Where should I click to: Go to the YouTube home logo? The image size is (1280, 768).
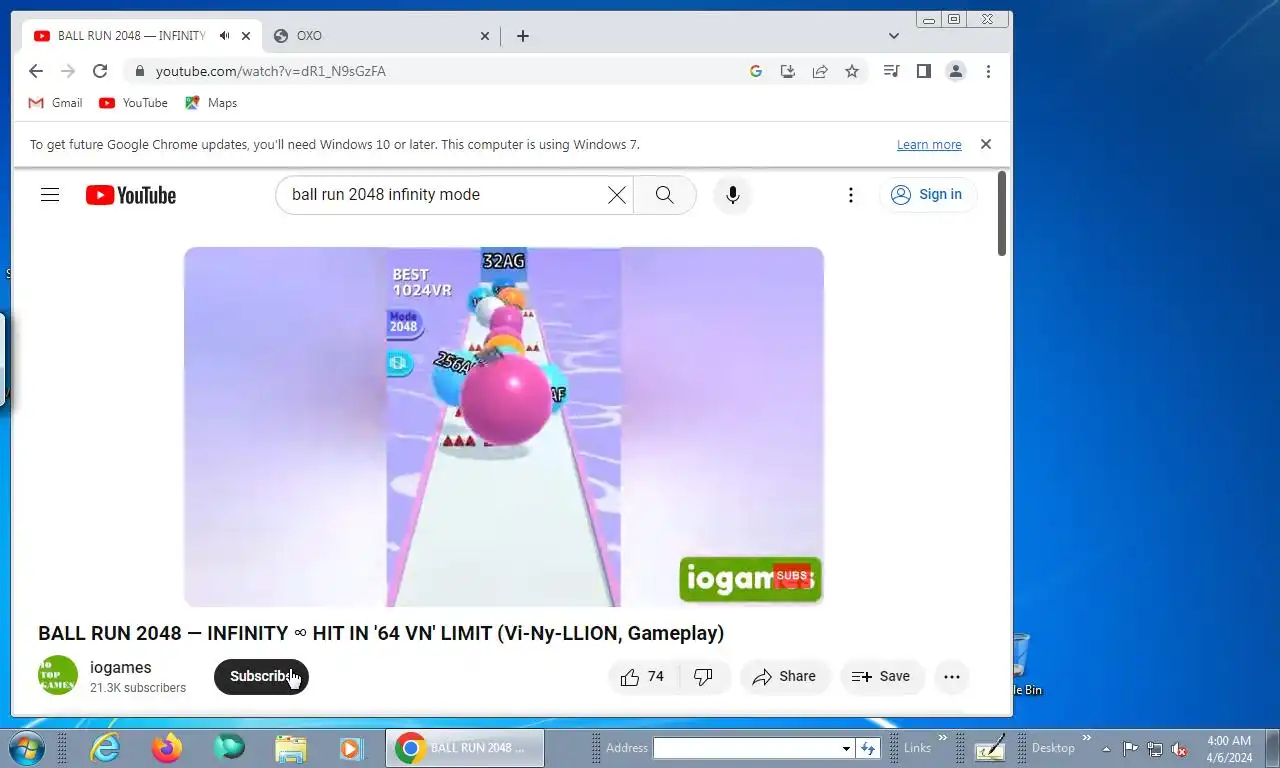(x=131, y=195)
